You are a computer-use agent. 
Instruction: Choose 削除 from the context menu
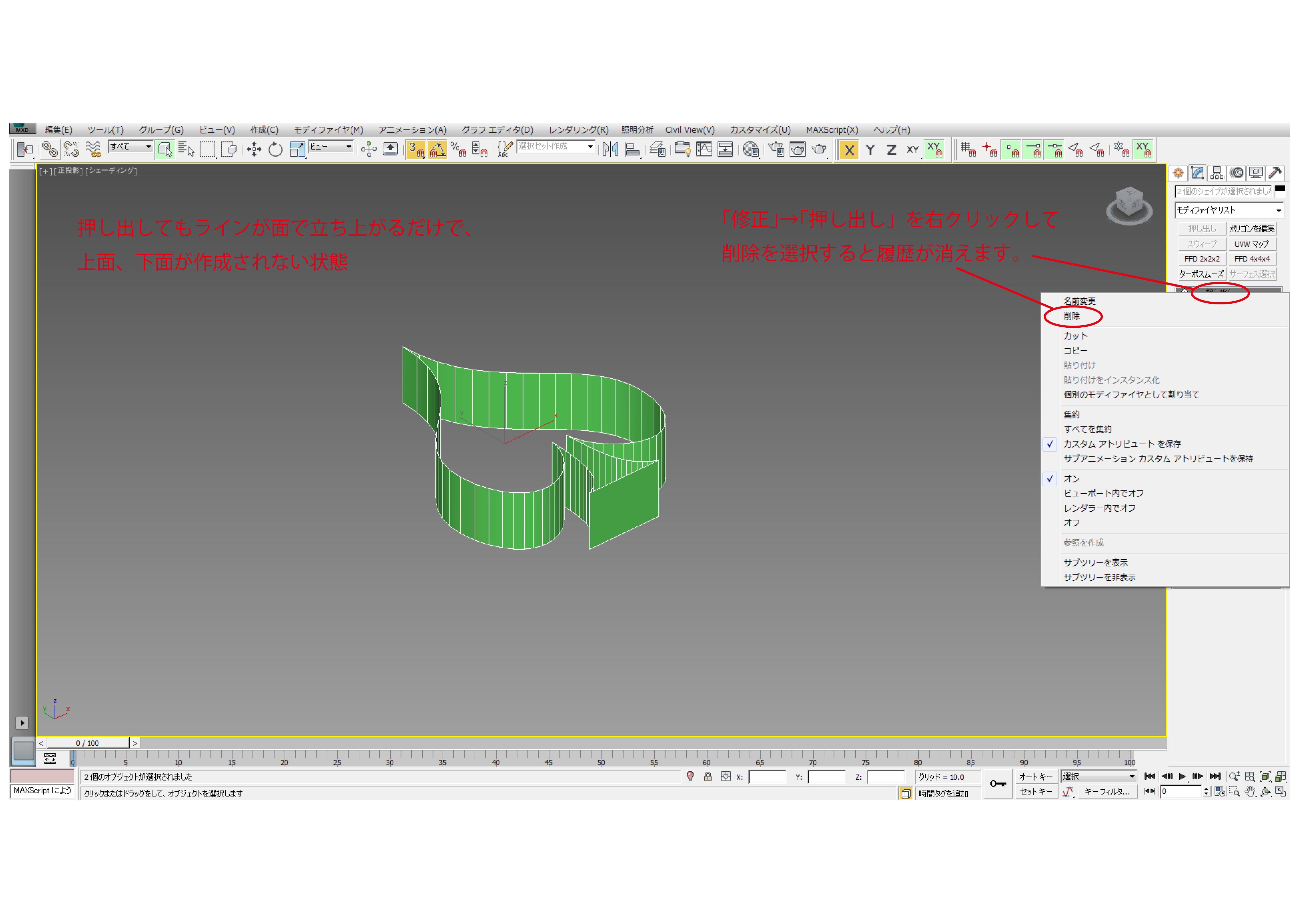click(x=1072, y=316)
